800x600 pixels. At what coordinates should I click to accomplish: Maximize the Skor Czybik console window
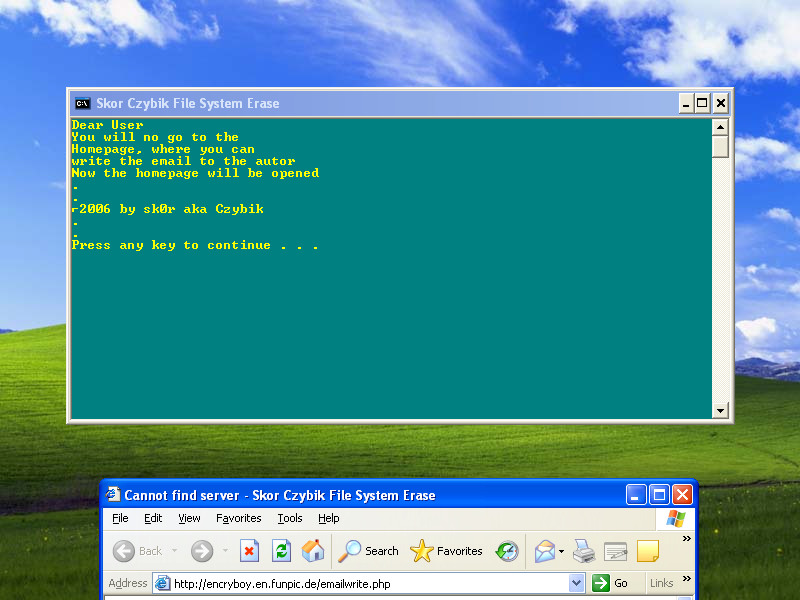click(702, 104)
